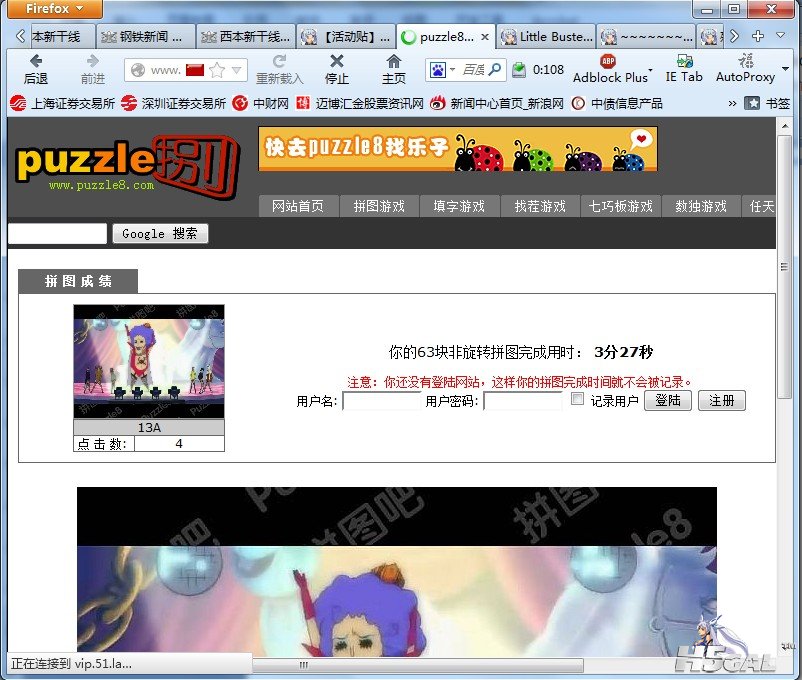This screenshot has height=680, width=802.
Task: Switch to the 钢铁新闻 tab
Action: 146,37
